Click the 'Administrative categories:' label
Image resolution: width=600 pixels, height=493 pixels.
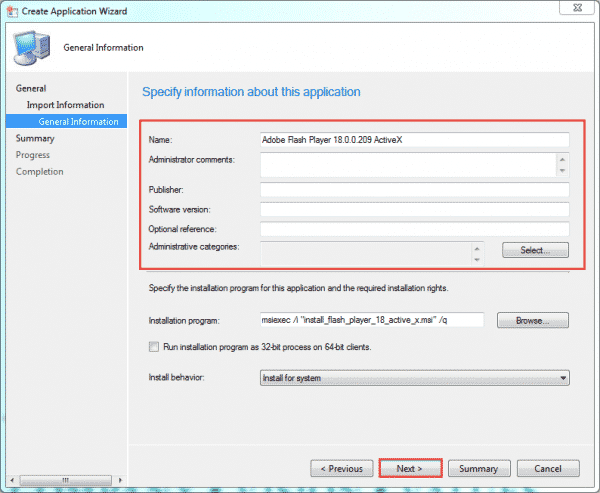(x=194, y=246)
